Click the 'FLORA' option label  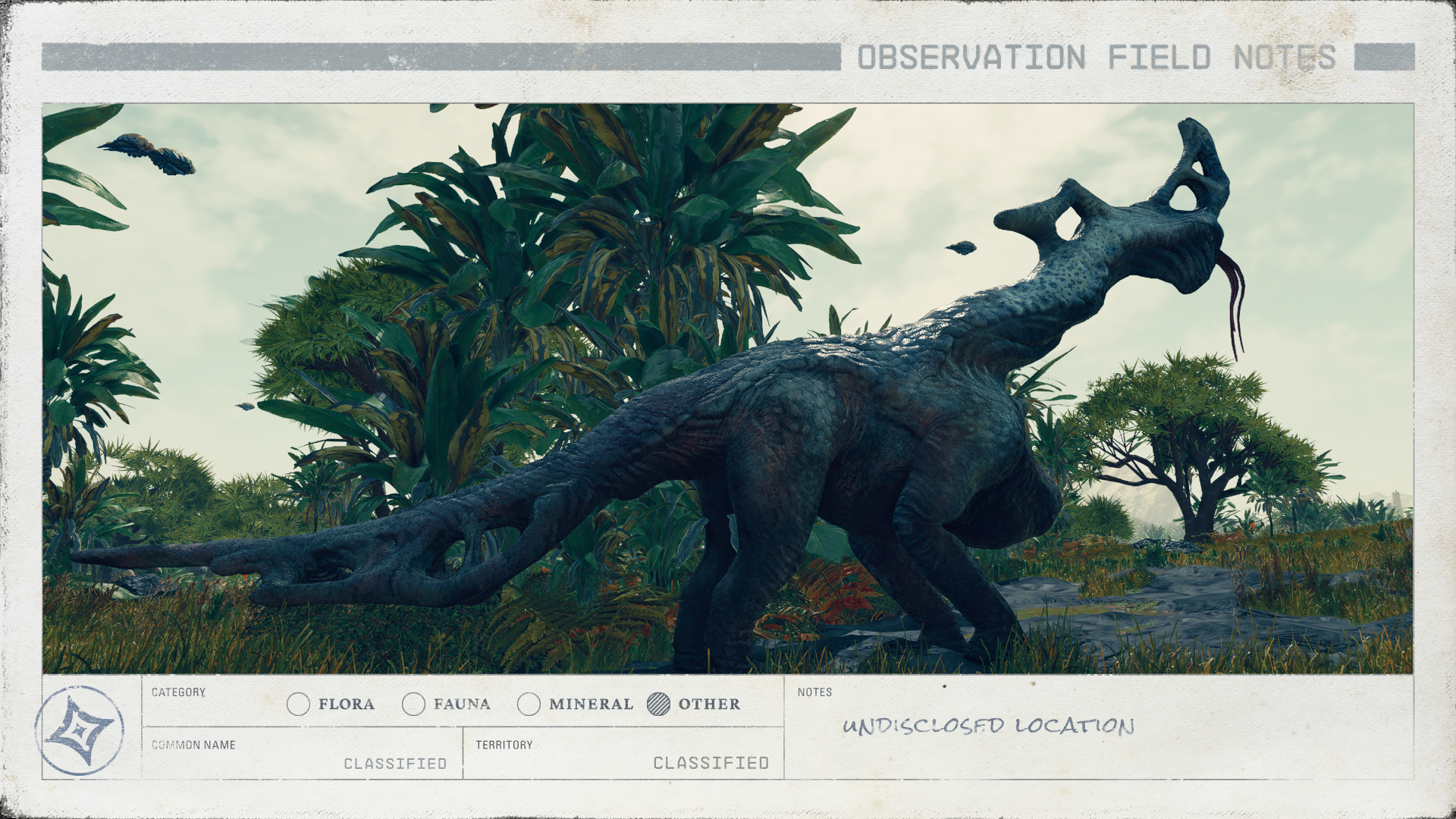[x=347, y=704]
